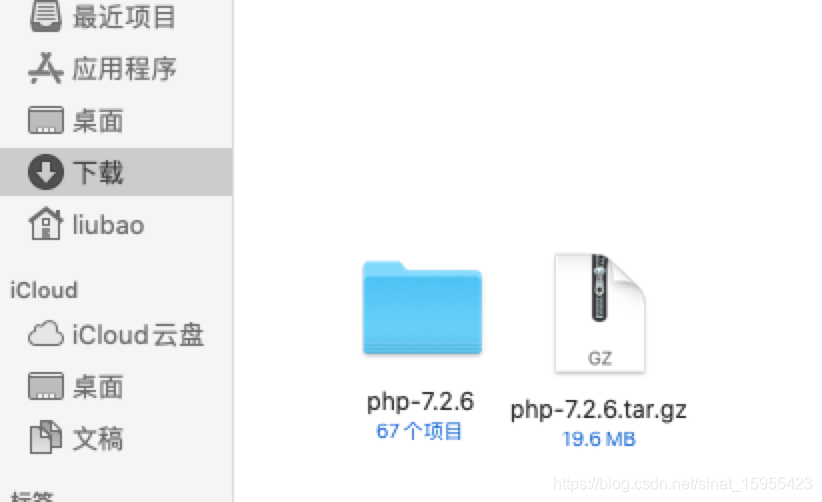The width and height of the screenshot is (822, 502).
Task: Click the php-7.2.6.tar.gz file name
Action: click(x=599, y=409)
